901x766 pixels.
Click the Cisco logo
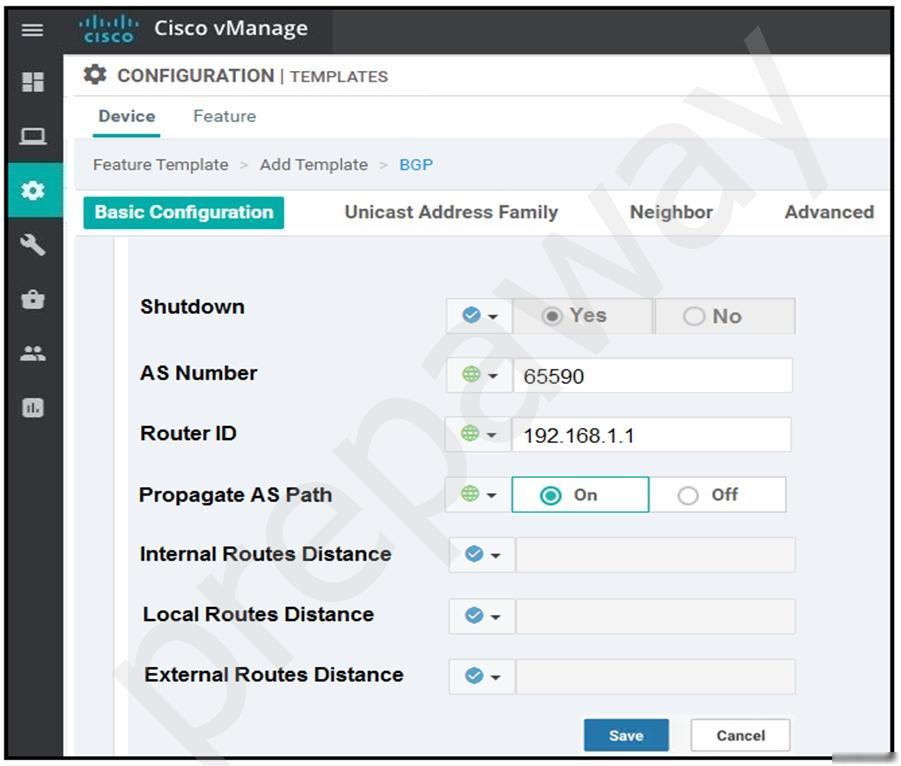tap(108, 29)
